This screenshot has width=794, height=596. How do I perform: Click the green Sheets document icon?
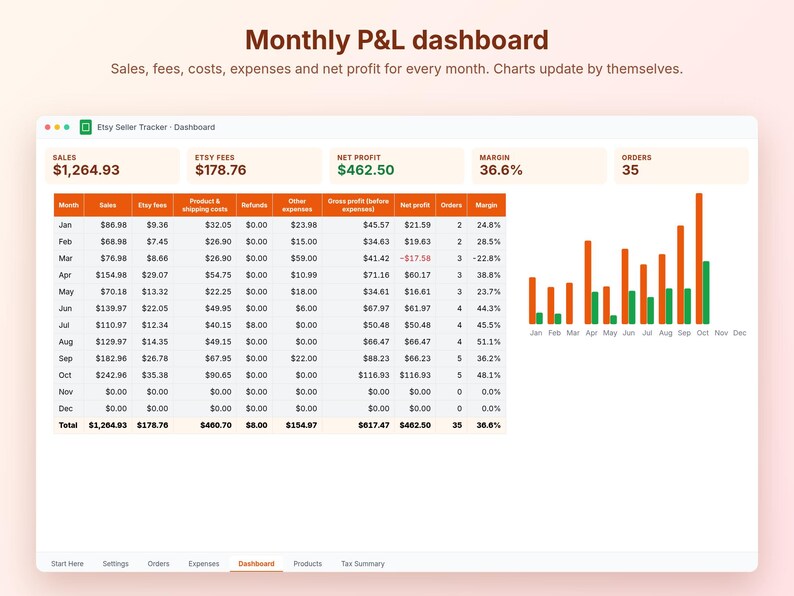[86, 127]
